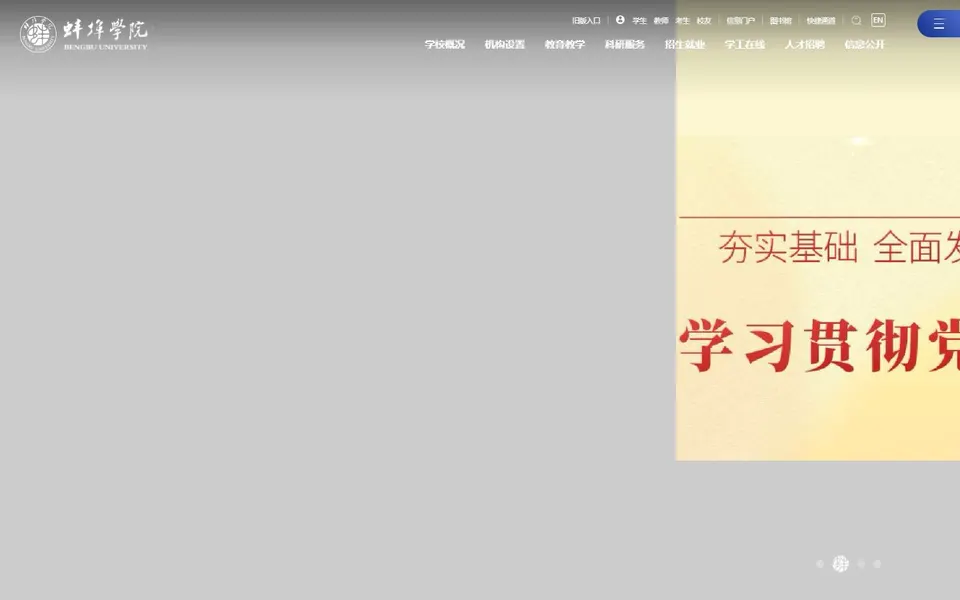Open the 学校概况 menu
Image resolution: width=960 pixels, height=600 pixels.
pos(444,44)
